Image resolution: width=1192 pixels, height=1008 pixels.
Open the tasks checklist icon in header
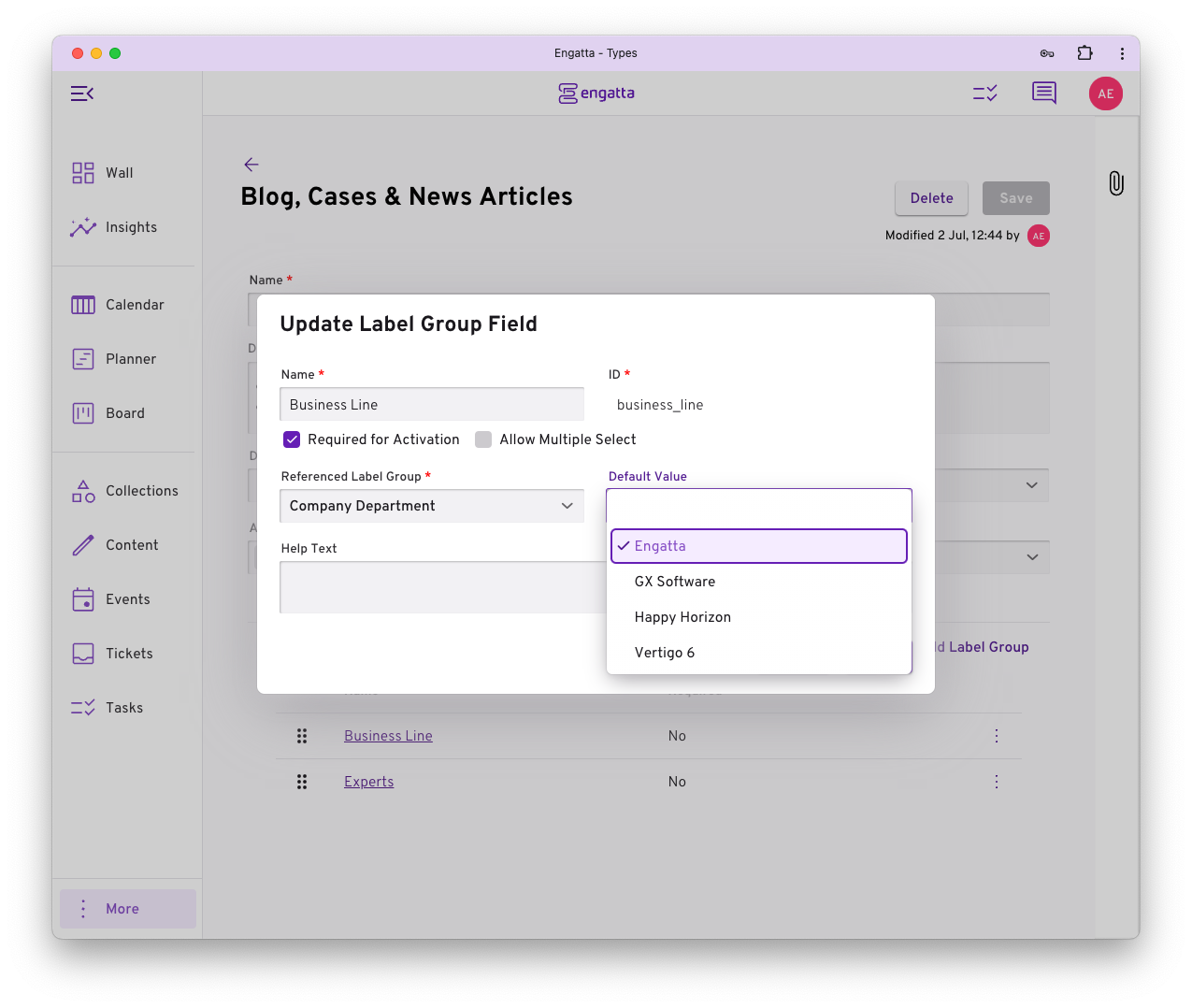pos(985,94)
